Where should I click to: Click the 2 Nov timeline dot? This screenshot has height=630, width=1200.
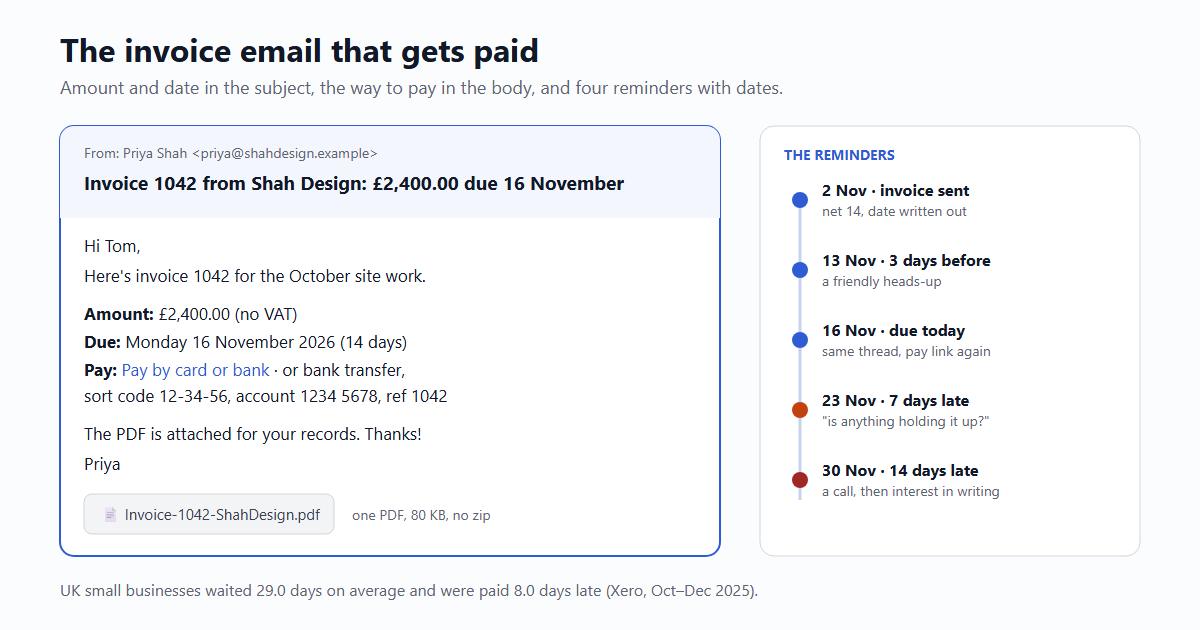pos(800,200)
